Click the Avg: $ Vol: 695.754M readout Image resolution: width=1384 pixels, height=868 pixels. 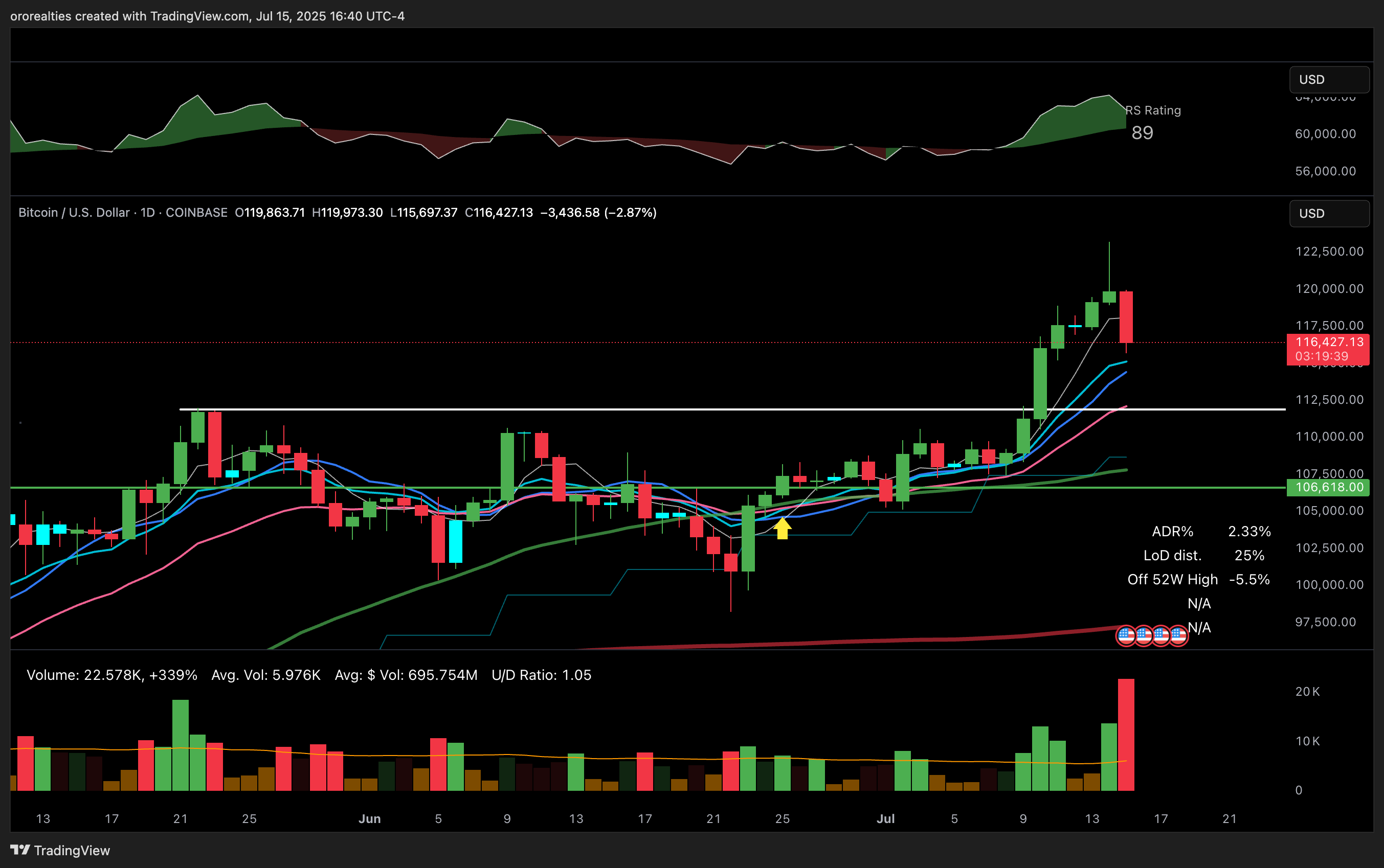(x=406, y=675)
